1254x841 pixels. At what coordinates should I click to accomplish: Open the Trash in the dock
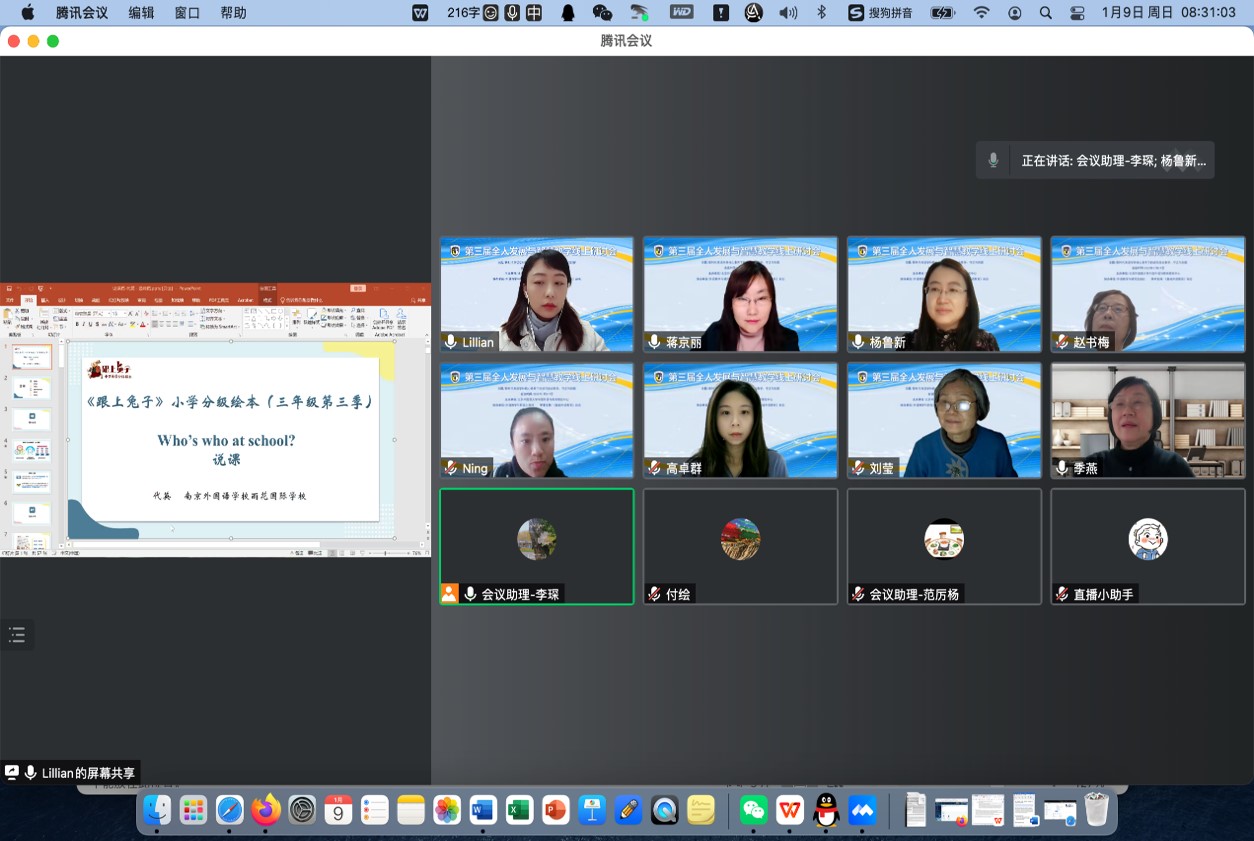1097,810
